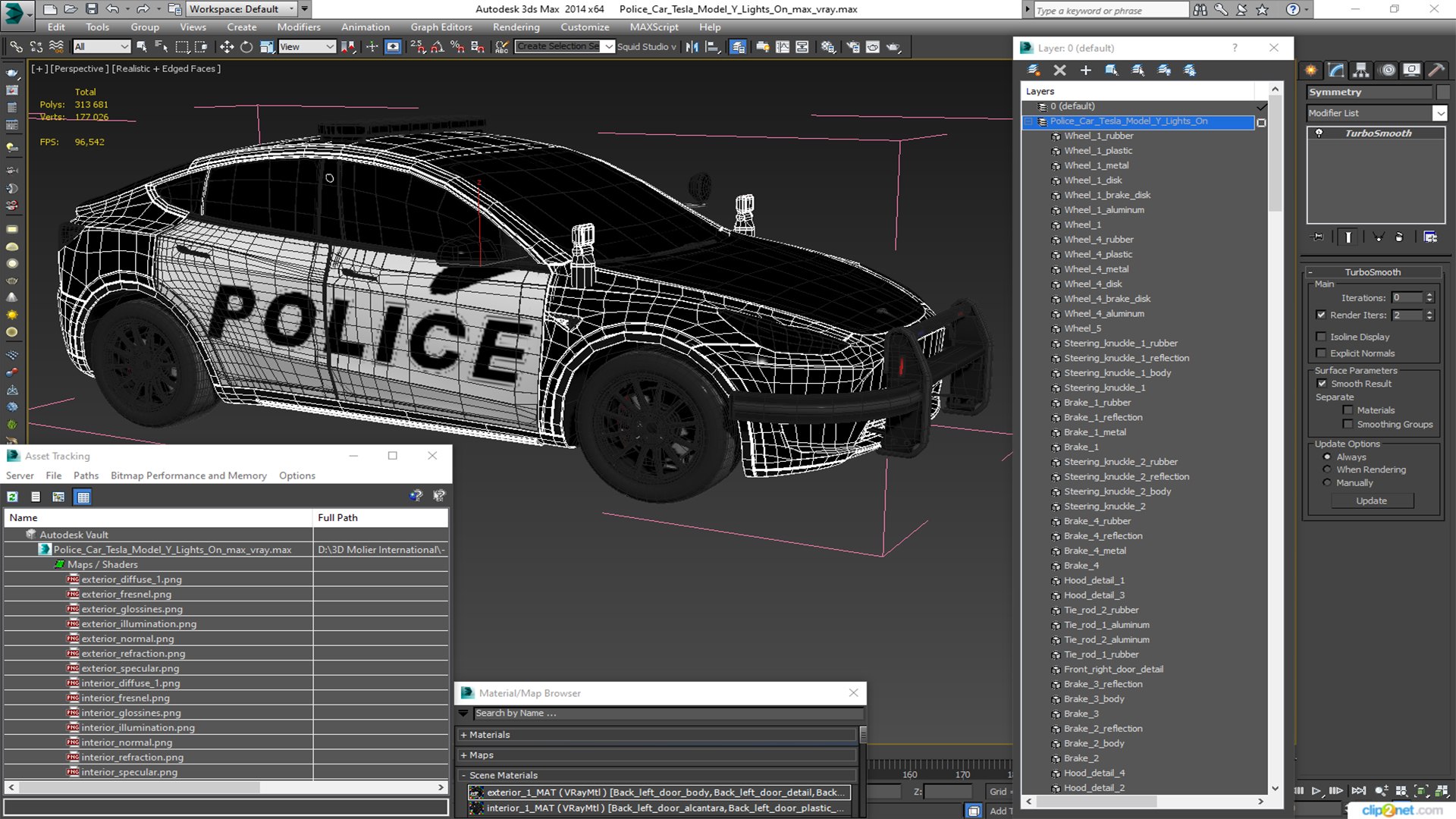Click the Layer dialog horizontal scrollbar
Screen dimensions: 1456x819
[1145, 802]
